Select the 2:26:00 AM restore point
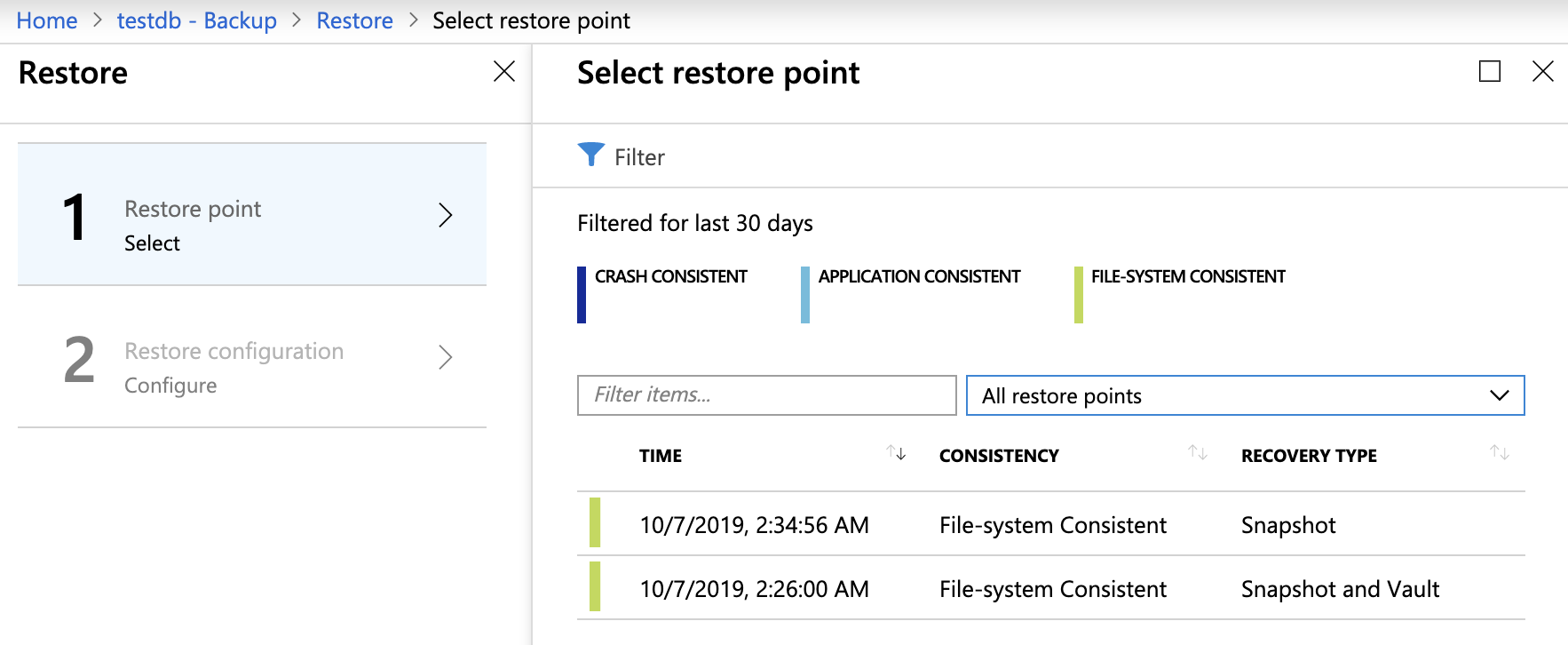Image resolution: width=1568 pixels, height=645 pixels. pyautogui.click(x=1051, y=588)
